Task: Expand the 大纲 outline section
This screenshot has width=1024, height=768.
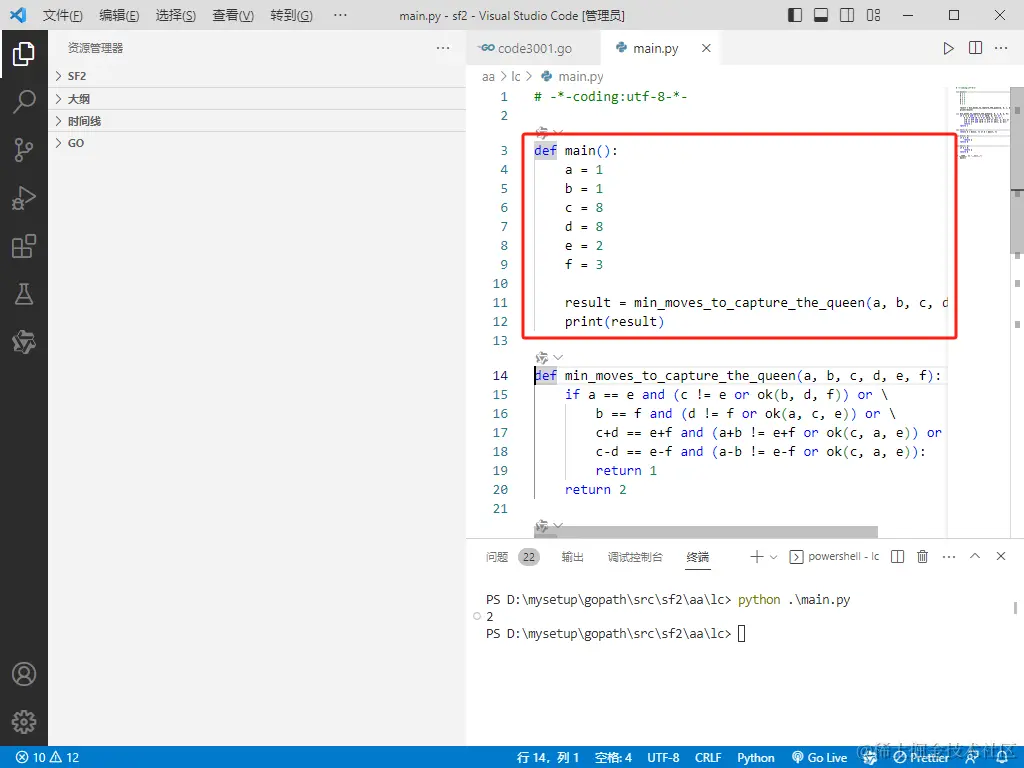Action: point(257,99)
